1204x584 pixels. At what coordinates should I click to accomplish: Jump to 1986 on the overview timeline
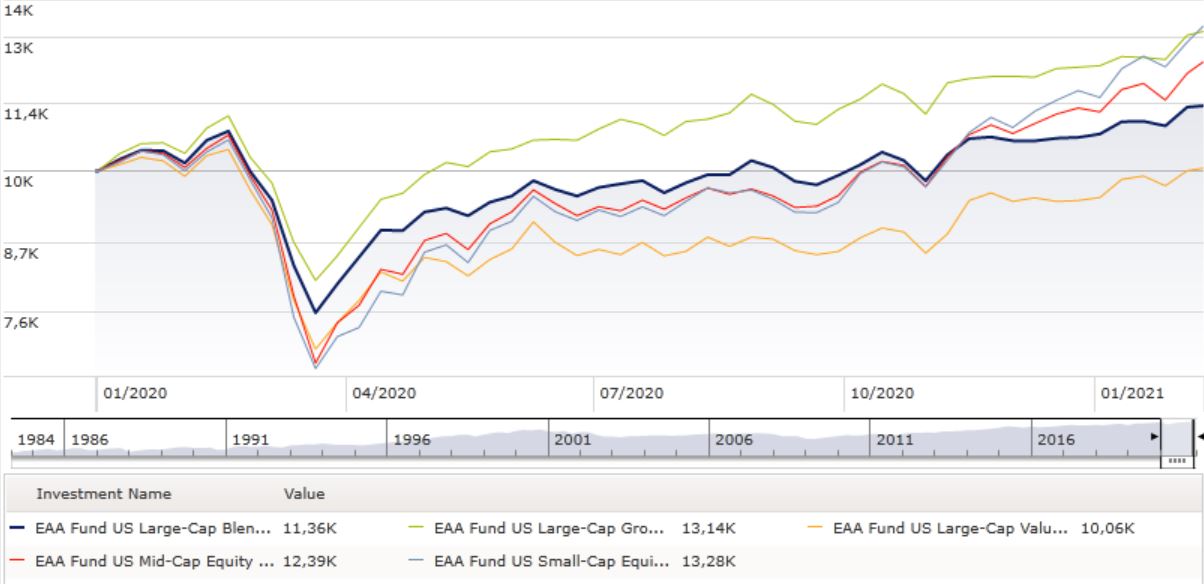90,440
